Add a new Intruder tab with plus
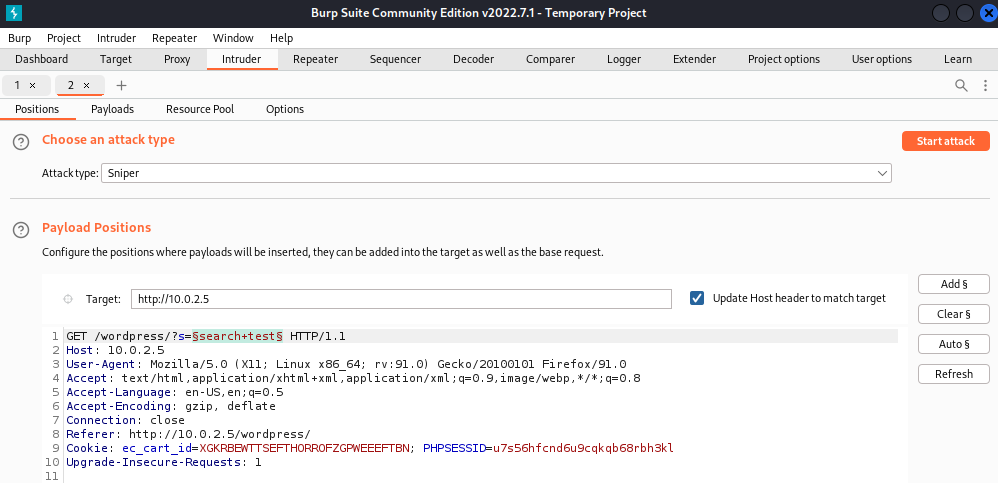The height and width of the screenshot is (483, 998). 122,85
